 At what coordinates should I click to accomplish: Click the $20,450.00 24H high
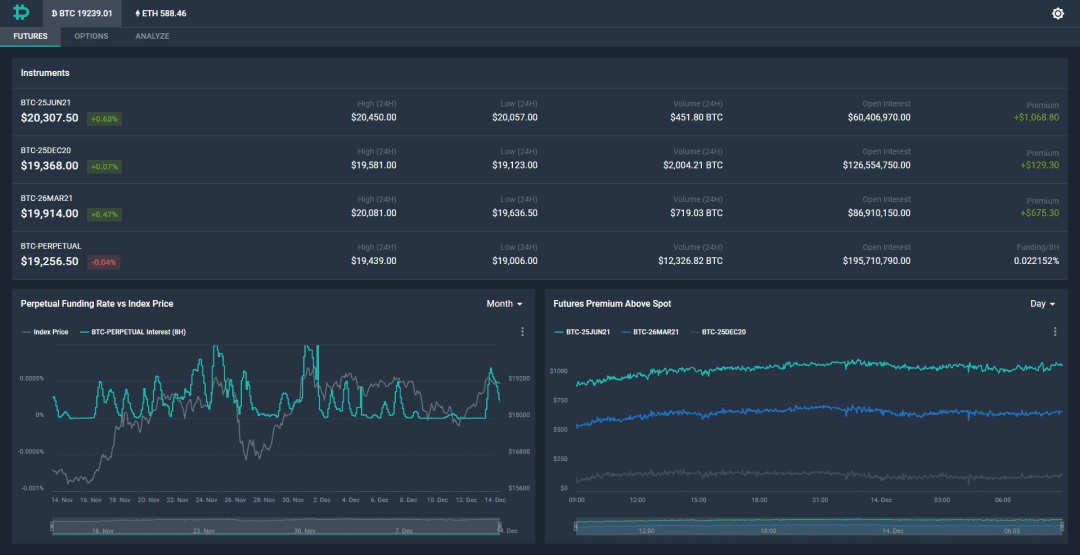tap(373, 118)
